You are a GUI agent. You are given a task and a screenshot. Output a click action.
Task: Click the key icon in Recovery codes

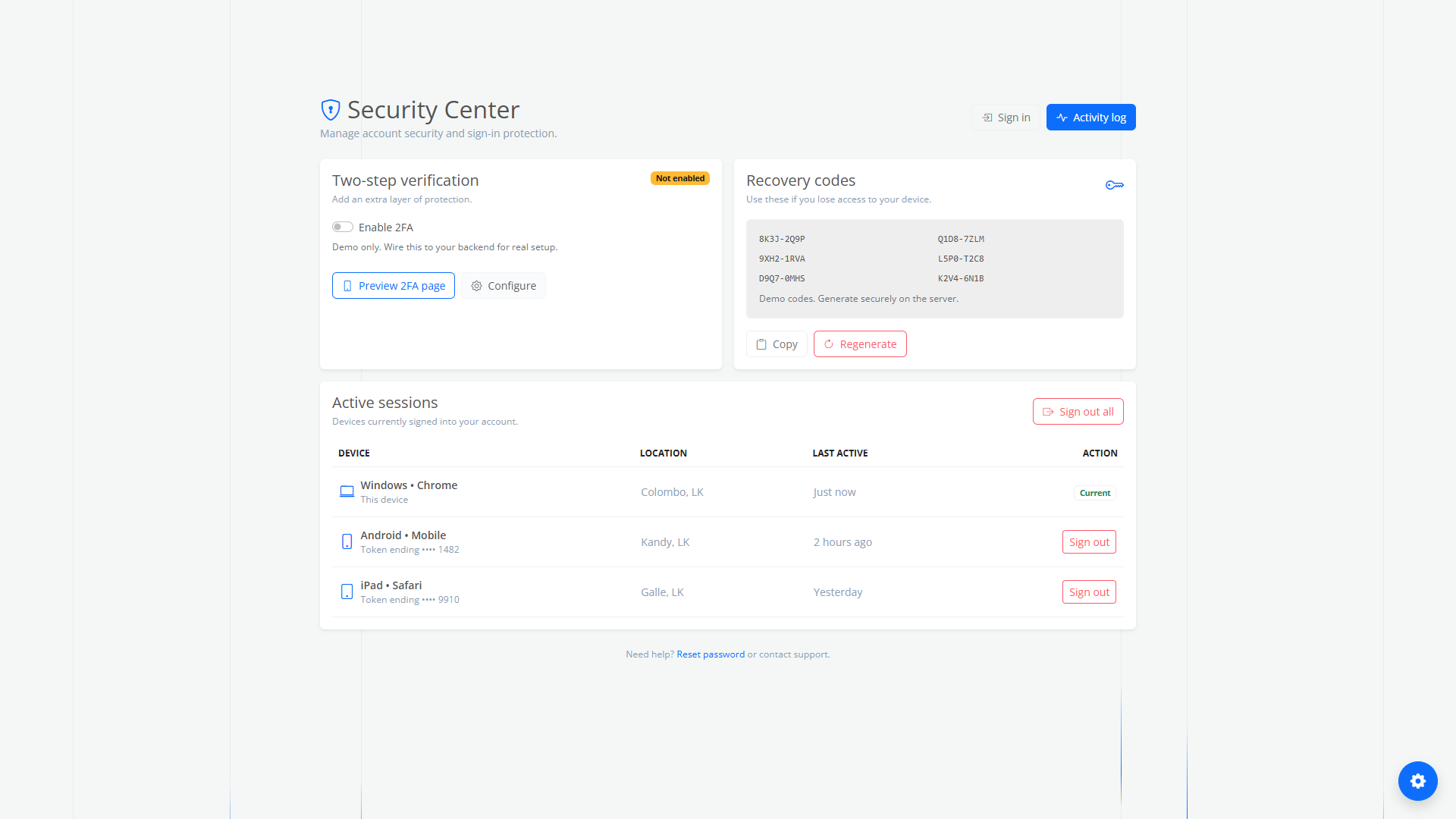[1114, 185]
